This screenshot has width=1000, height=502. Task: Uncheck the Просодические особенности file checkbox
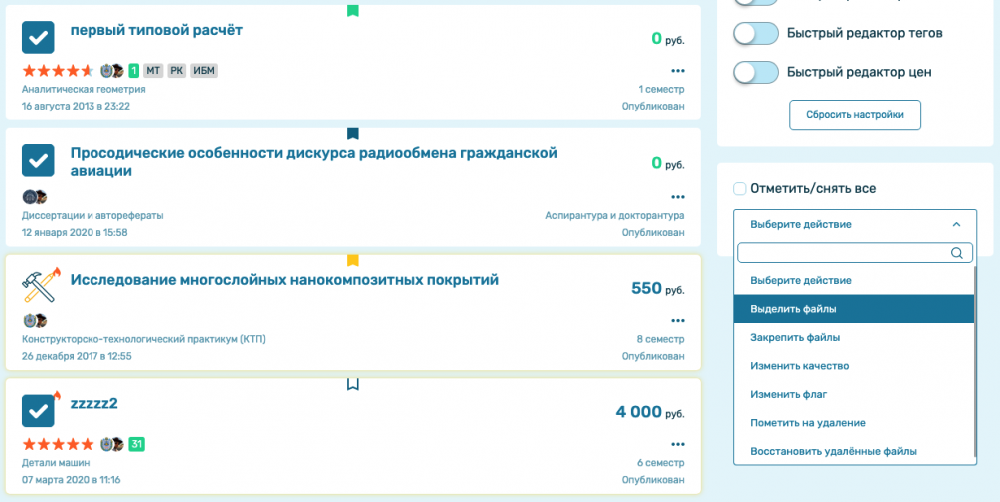(38, 161)
